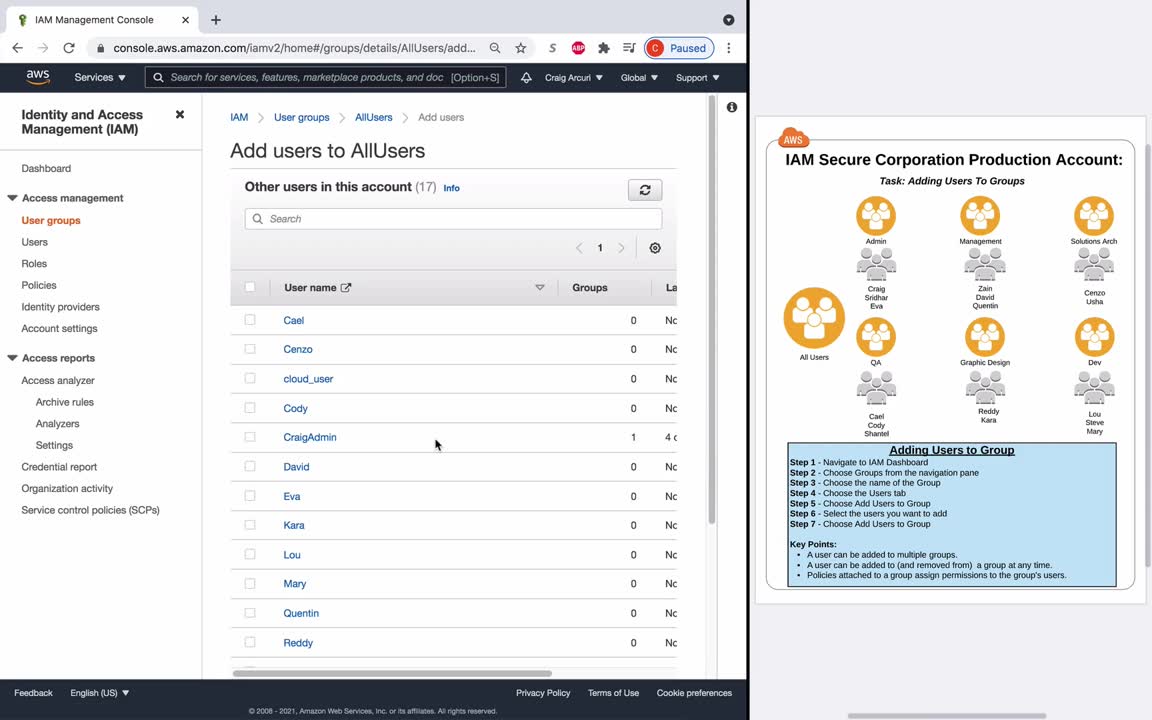Screen dimensions: 1152x720
Task: Check the box for user David
Action: tap(250, 467)
